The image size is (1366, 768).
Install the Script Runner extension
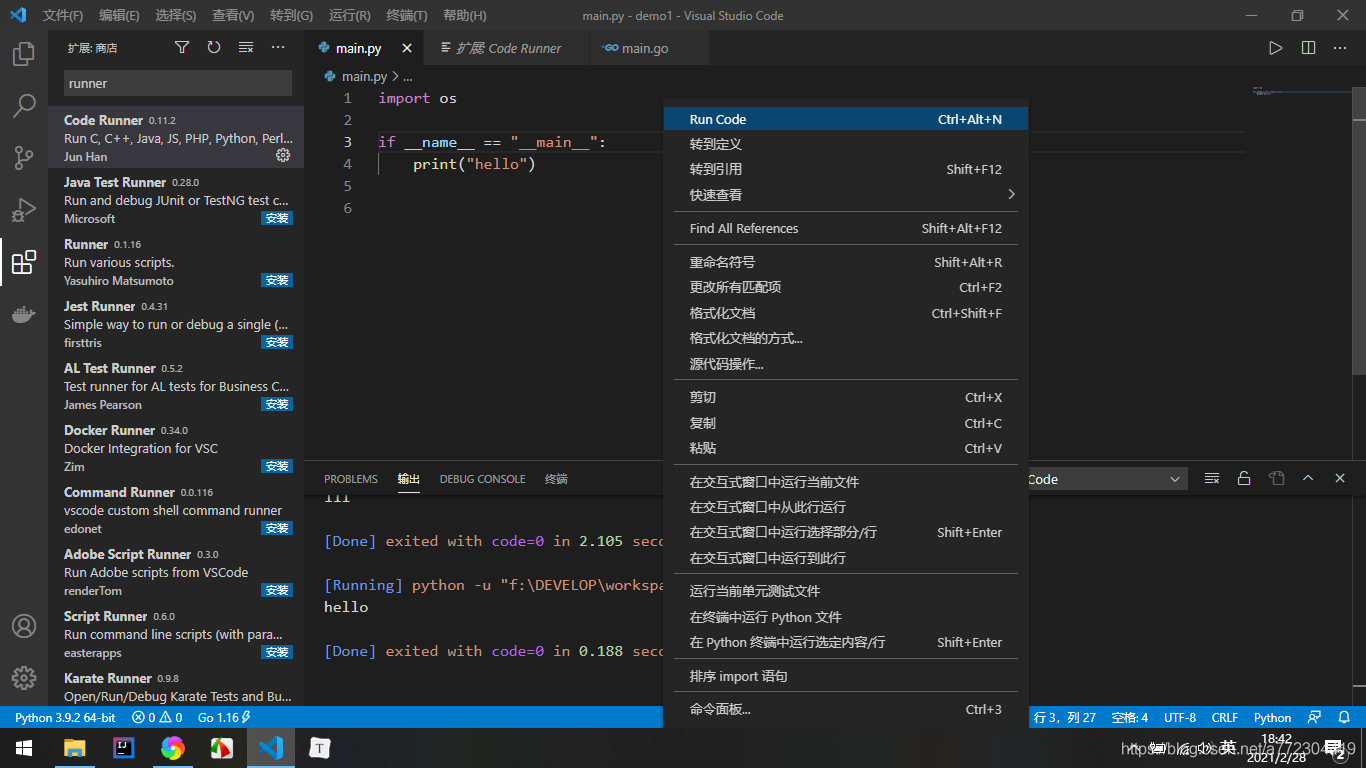277,652
